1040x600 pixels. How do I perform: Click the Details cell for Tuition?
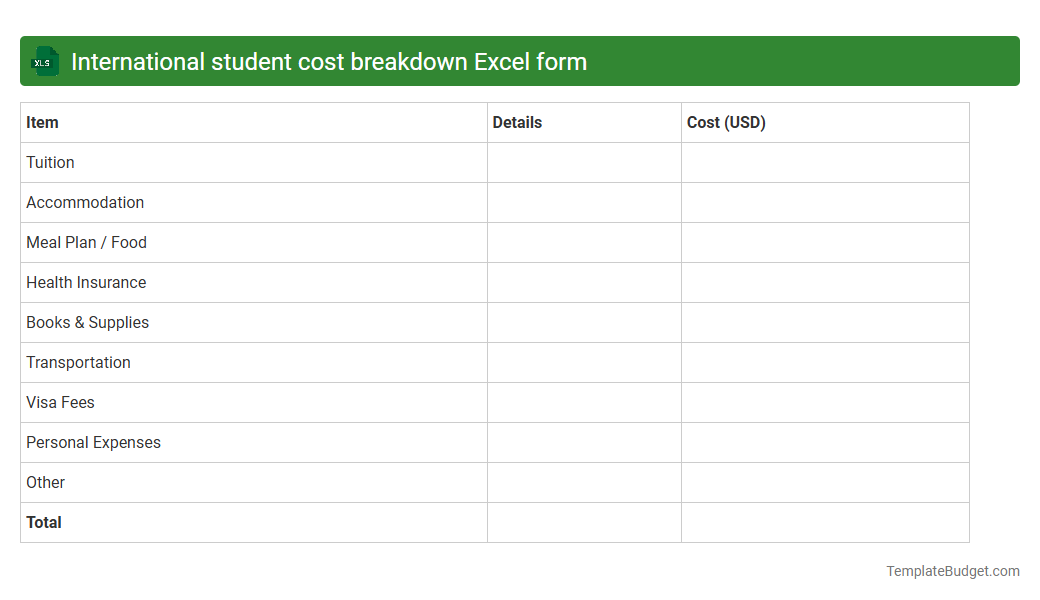pyautogui.click(x=584, y=162)
